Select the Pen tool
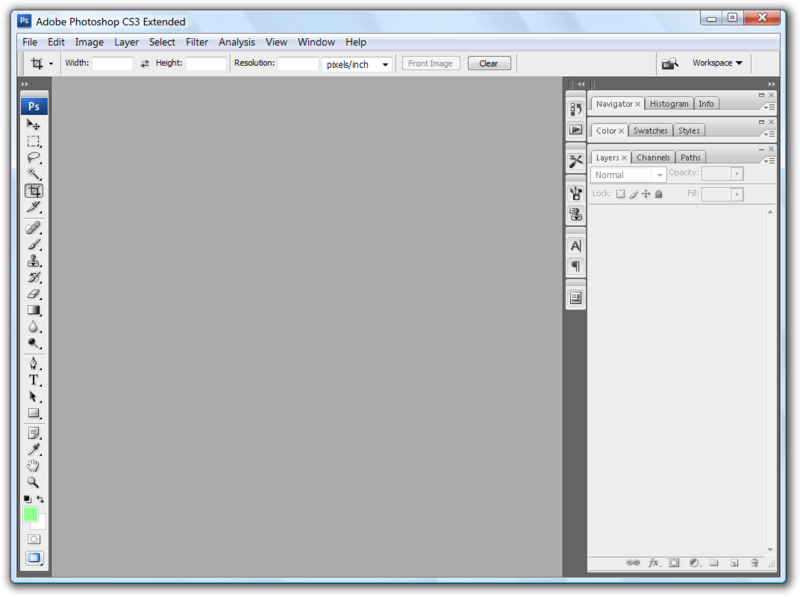Viewport: 800px width, 597px height. (x=34, y=364)
